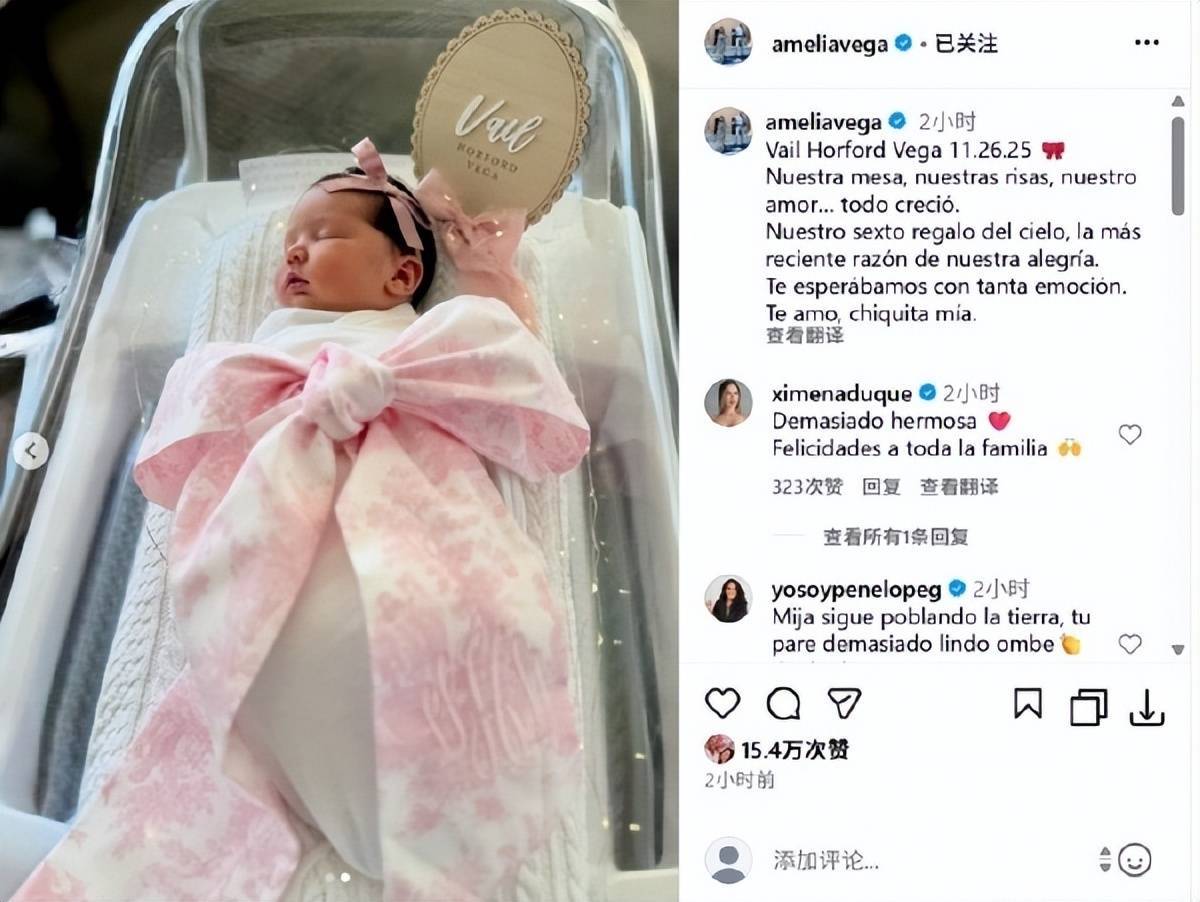Open ameliavega profile from header
The width and height of the screenshot is (1200, 902).
coord(829,44)
